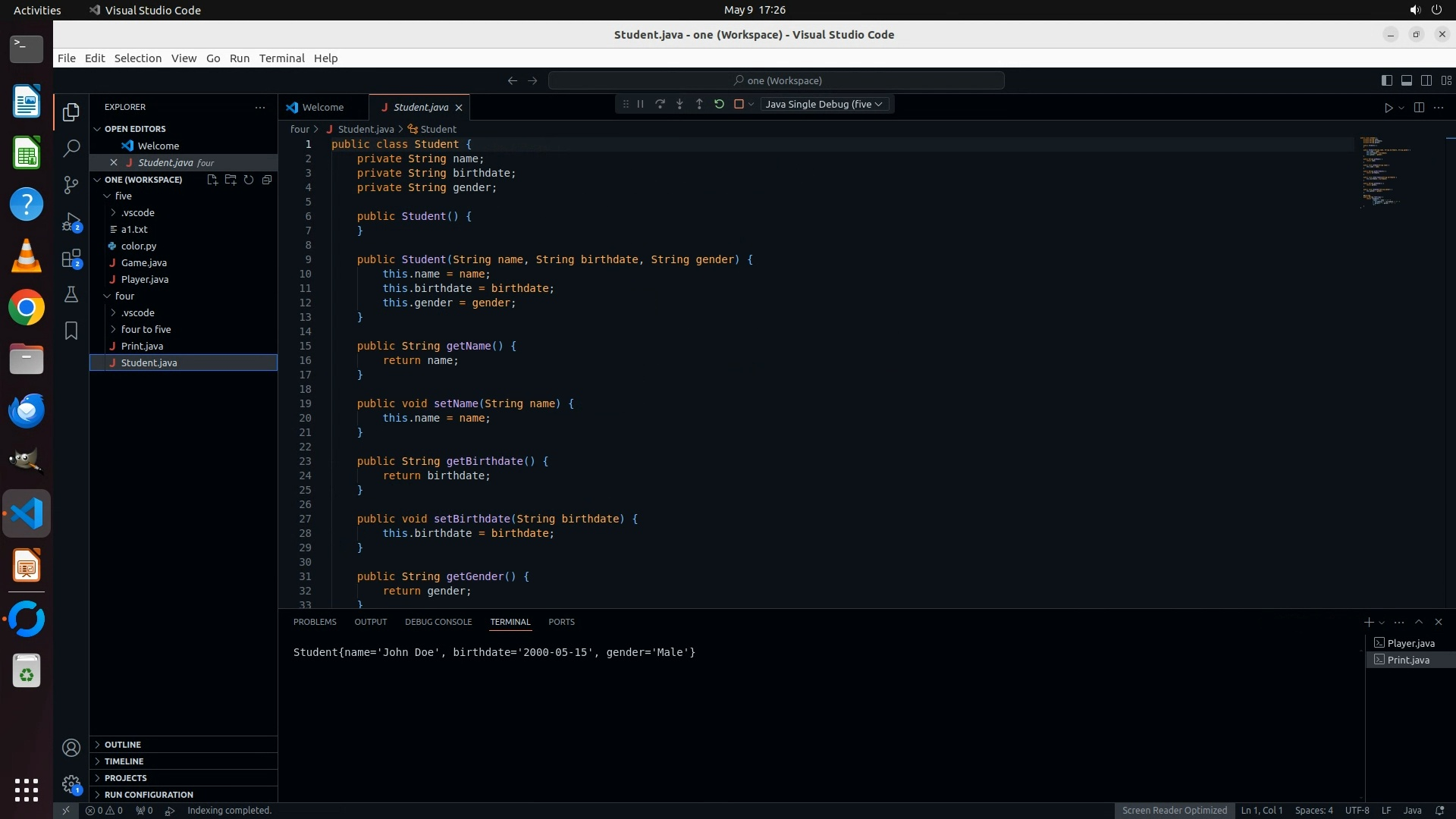This screenshot has height=819, width=1456.
Task: Open Run and Debug view icon
Action: point(71,221)
